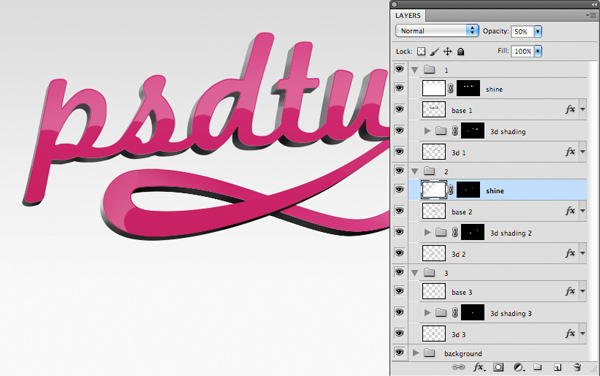The width and height of the screenshot is (600, 376).
Task: Select the 3d 3 layer
Action: (497, 334)
